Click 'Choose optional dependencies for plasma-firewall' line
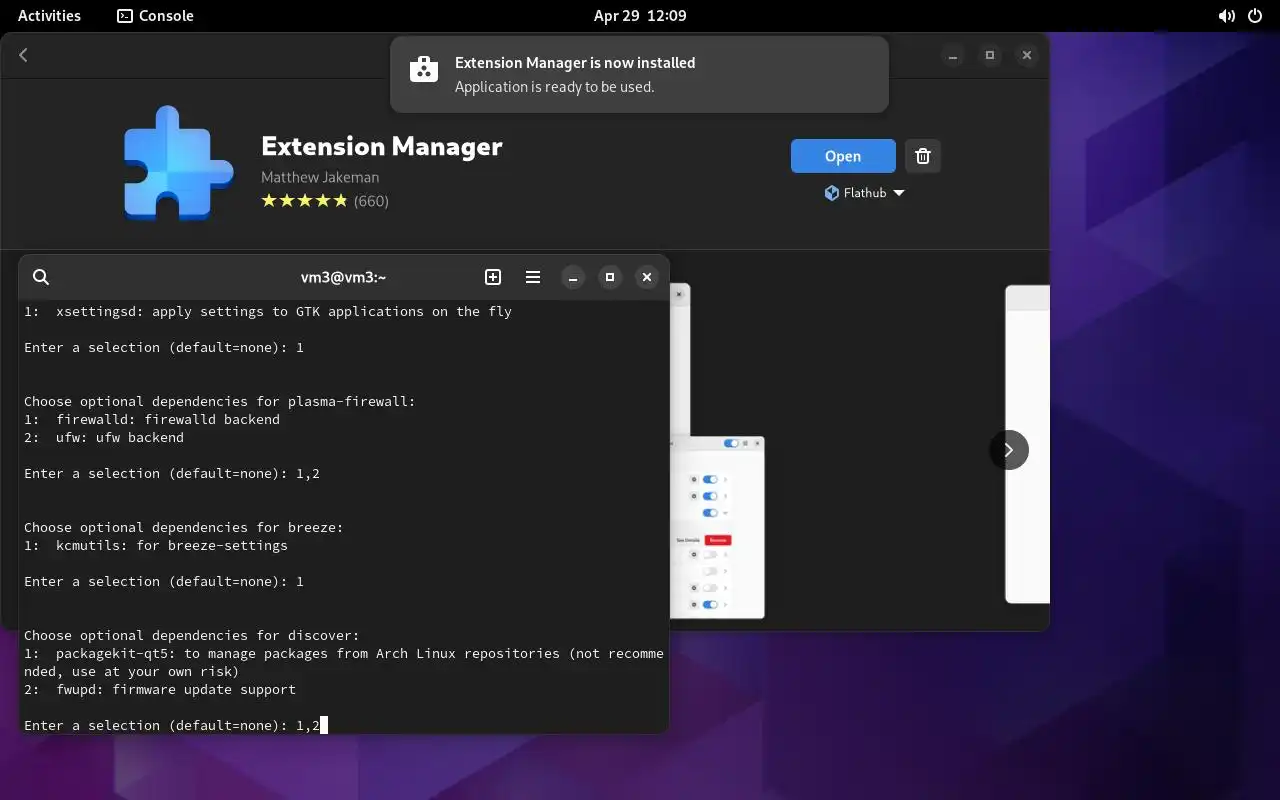Image resolution: width=1280 pixels, height=800 pixels. point(220,401)
